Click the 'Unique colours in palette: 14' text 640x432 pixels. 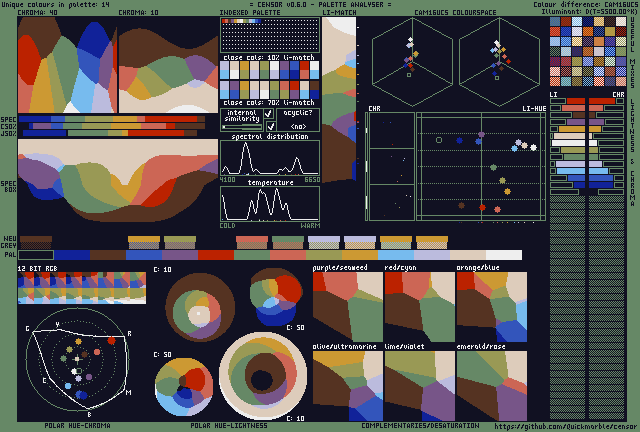point(55,4)
